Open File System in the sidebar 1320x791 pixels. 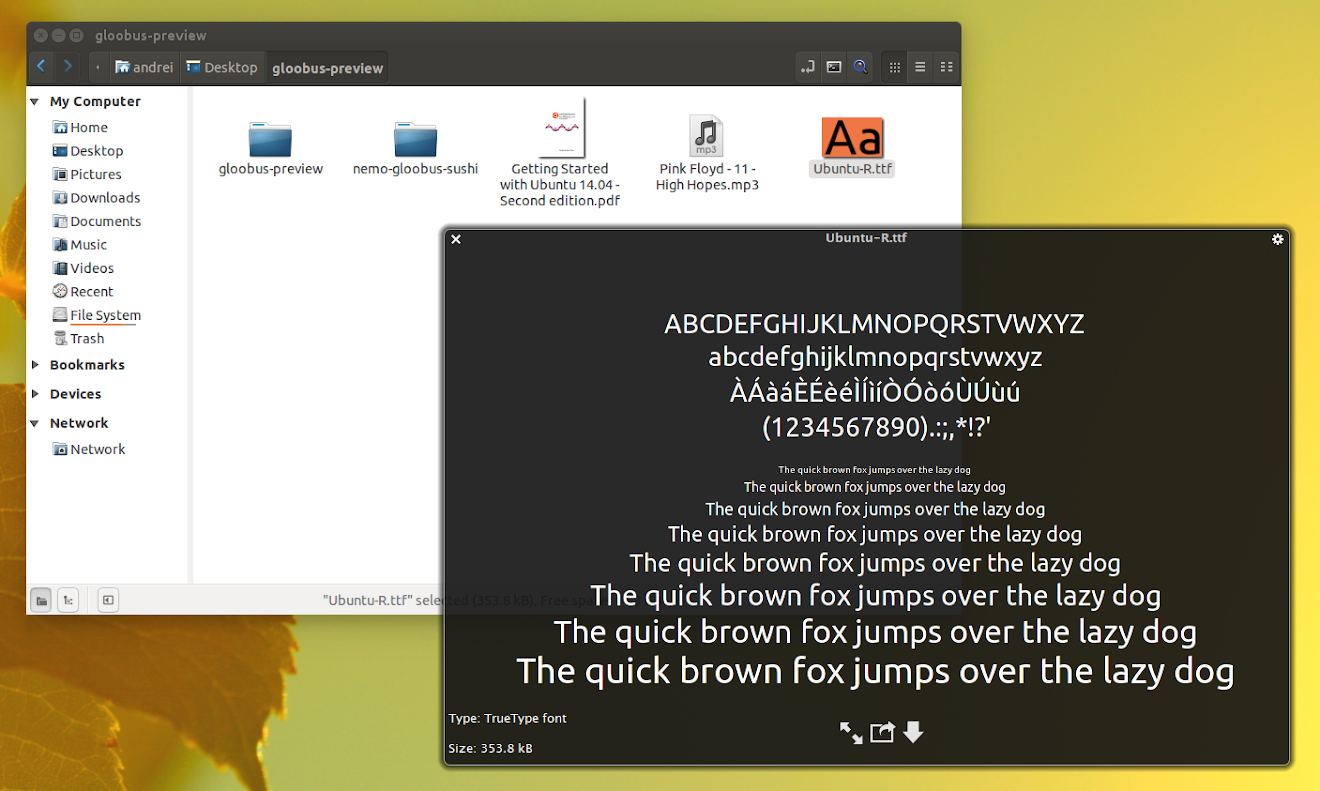pyautogui.click(x=97, y=315)
